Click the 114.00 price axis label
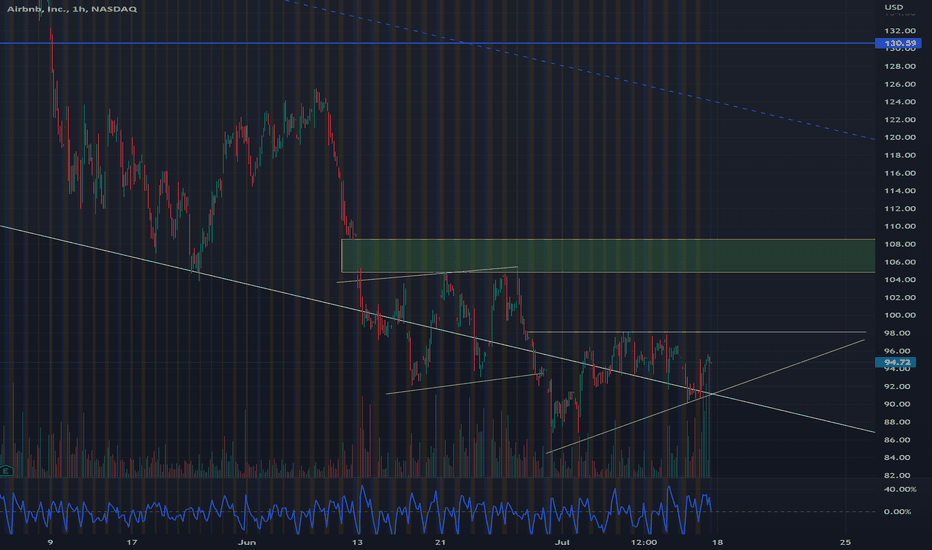The height and width of the screenshot is (550, 932). click(899, 191)
